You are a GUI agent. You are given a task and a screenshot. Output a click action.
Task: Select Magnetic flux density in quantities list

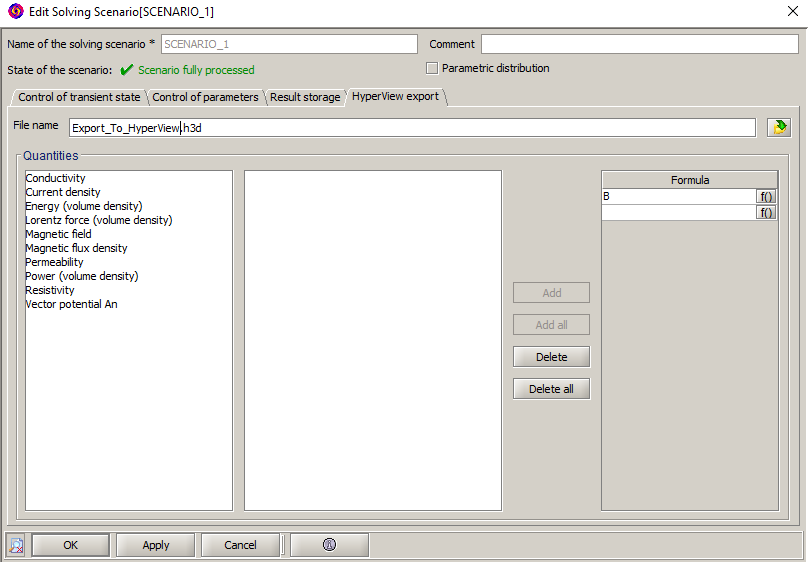pos(76,248)
